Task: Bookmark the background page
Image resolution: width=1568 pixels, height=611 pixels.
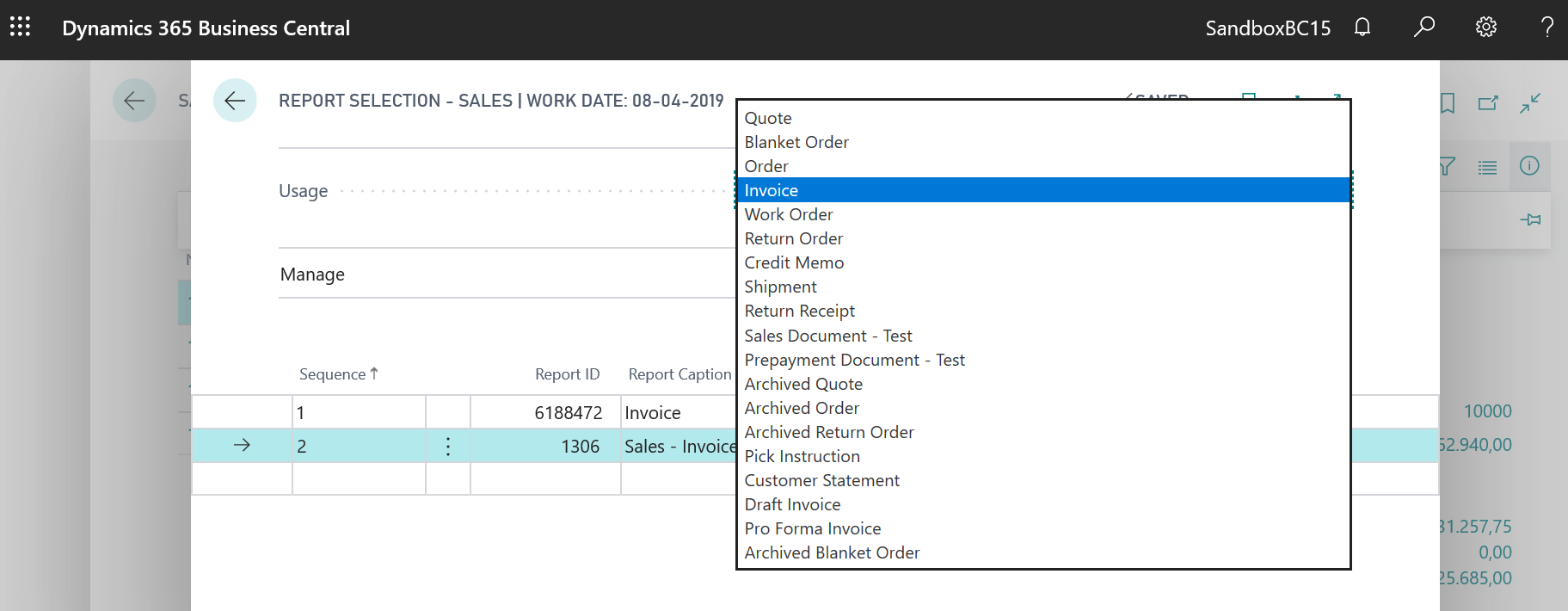Action: 1448,103
